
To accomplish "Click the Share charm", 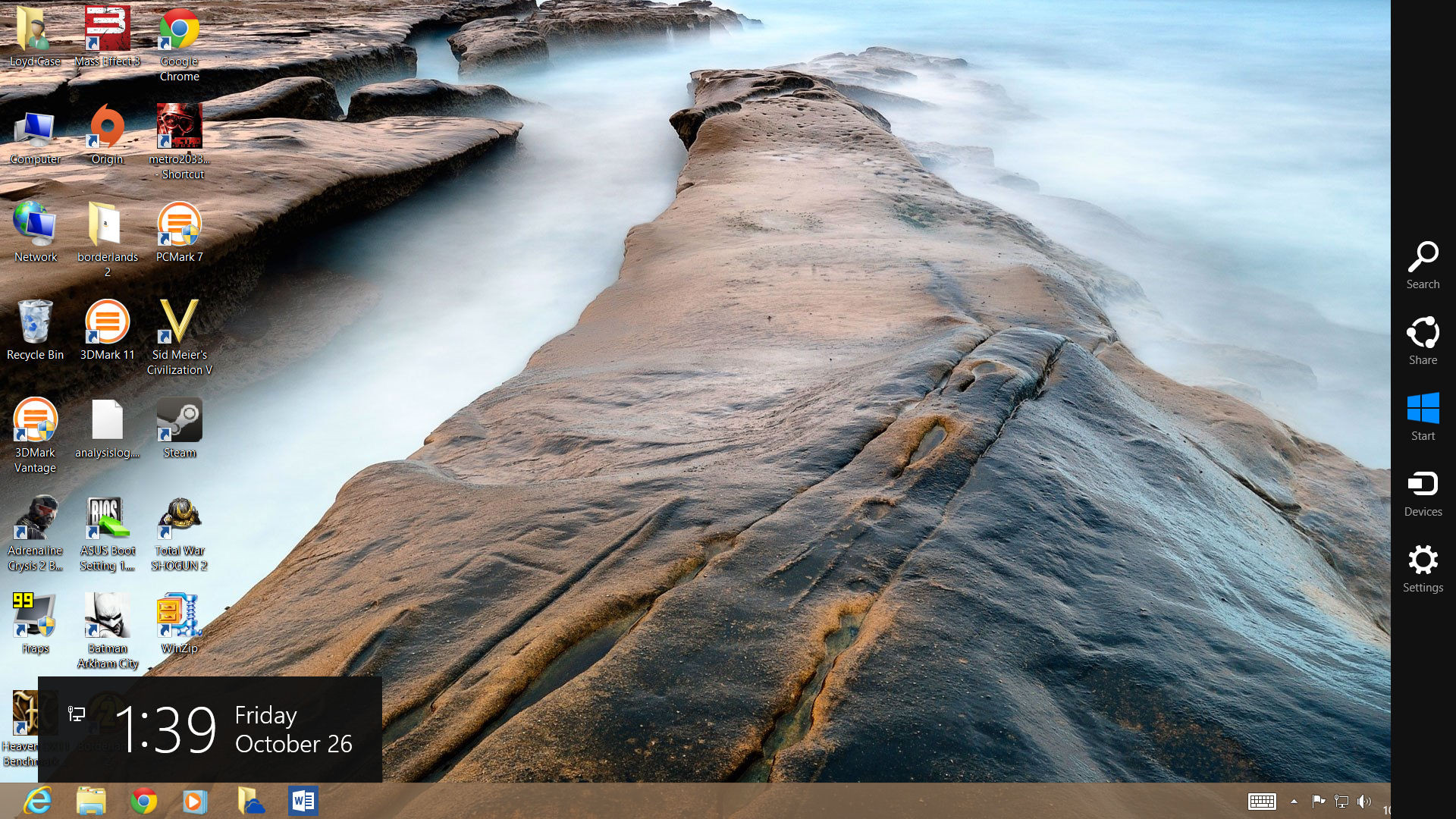I will click(1423, 340).
